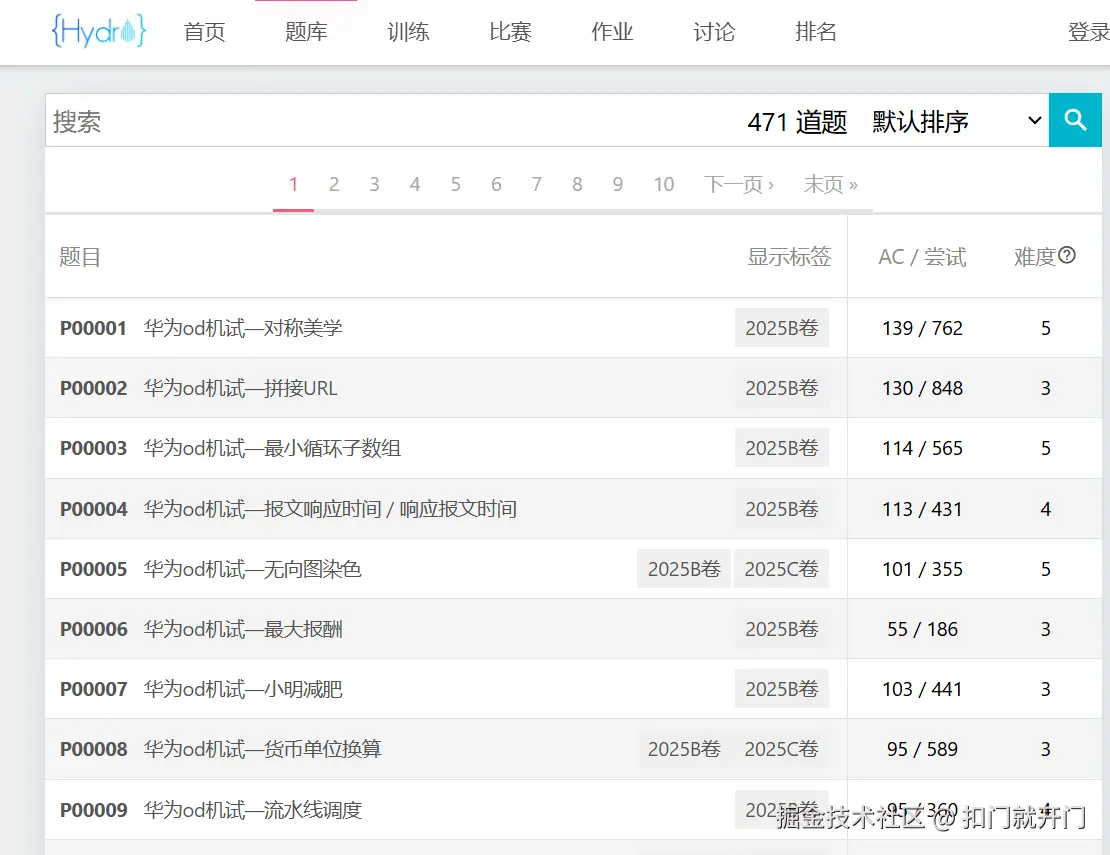Open the 比赛 menu item
The width and height of the screenshot is (1110, 855).
pyautogui.click(x=509, y=31)
